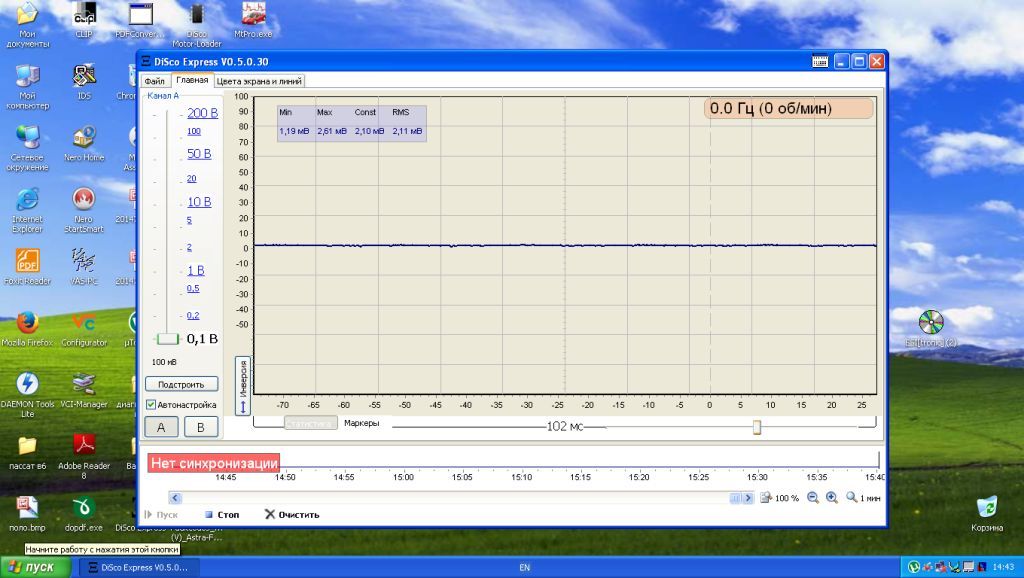Click the keyboard icon in title bar
Screen dimensions: 1024x578
[820, 61]
